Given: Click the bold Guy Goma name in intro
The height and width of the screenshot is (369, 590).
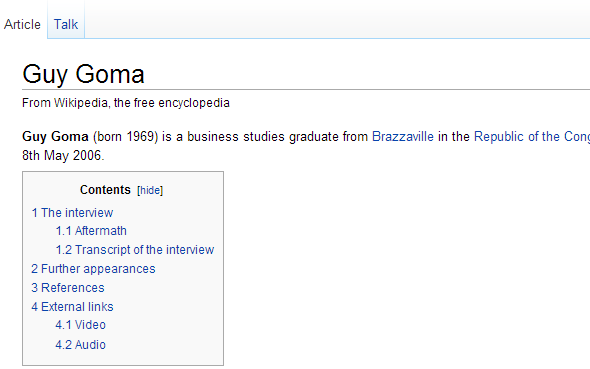Looking at the screenshot, I should (x=55, y=137).
